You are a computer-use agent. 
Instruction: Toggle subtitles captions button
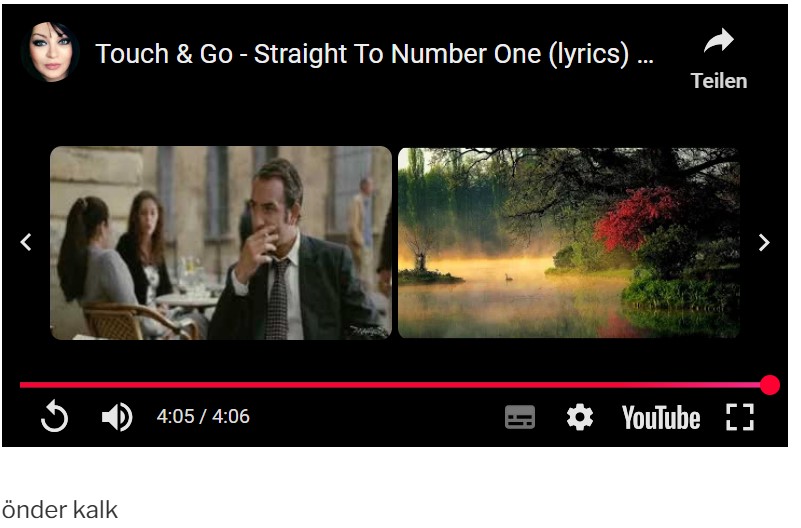520,417
